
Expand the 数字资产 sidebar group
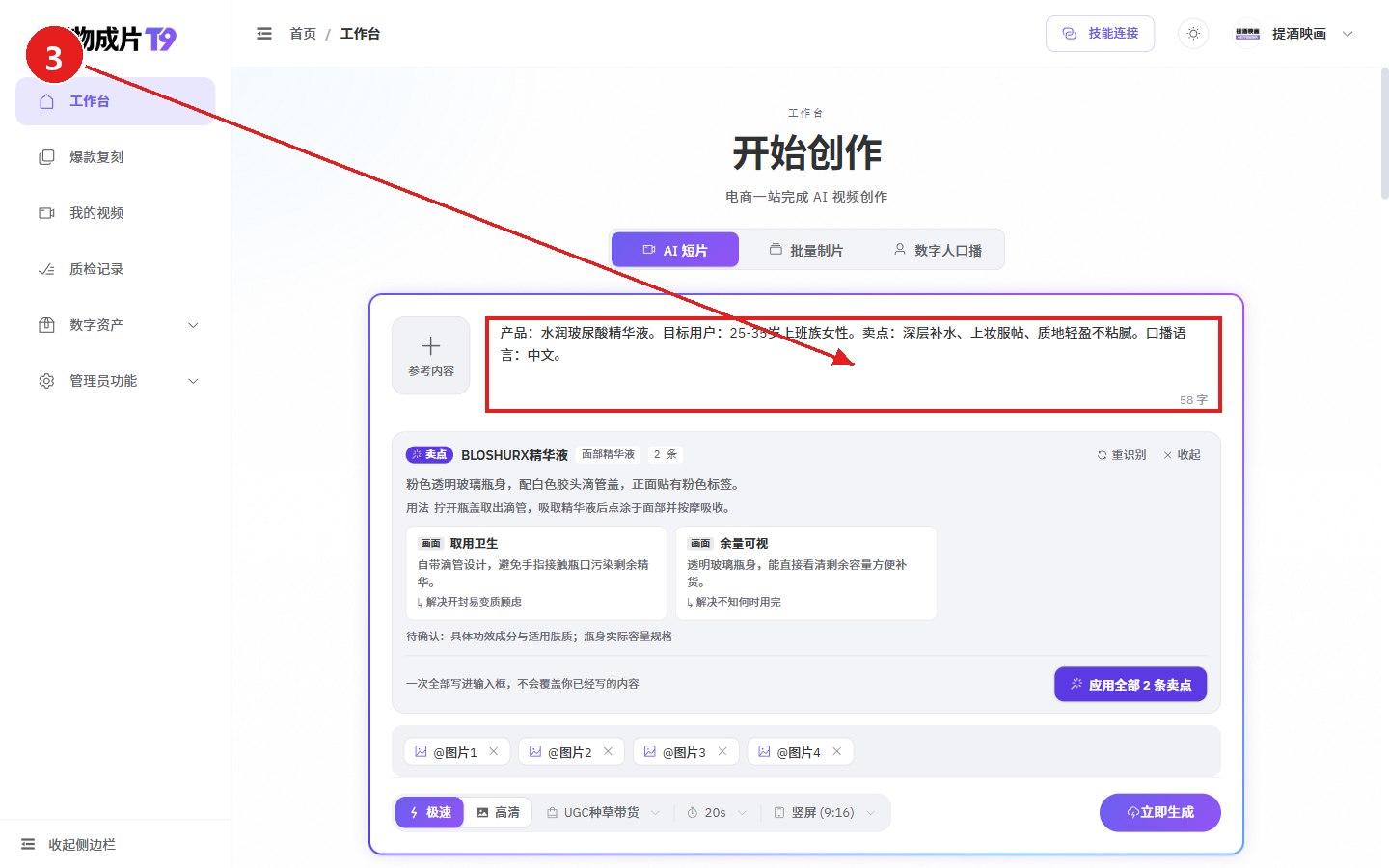[x=115, y=325]
